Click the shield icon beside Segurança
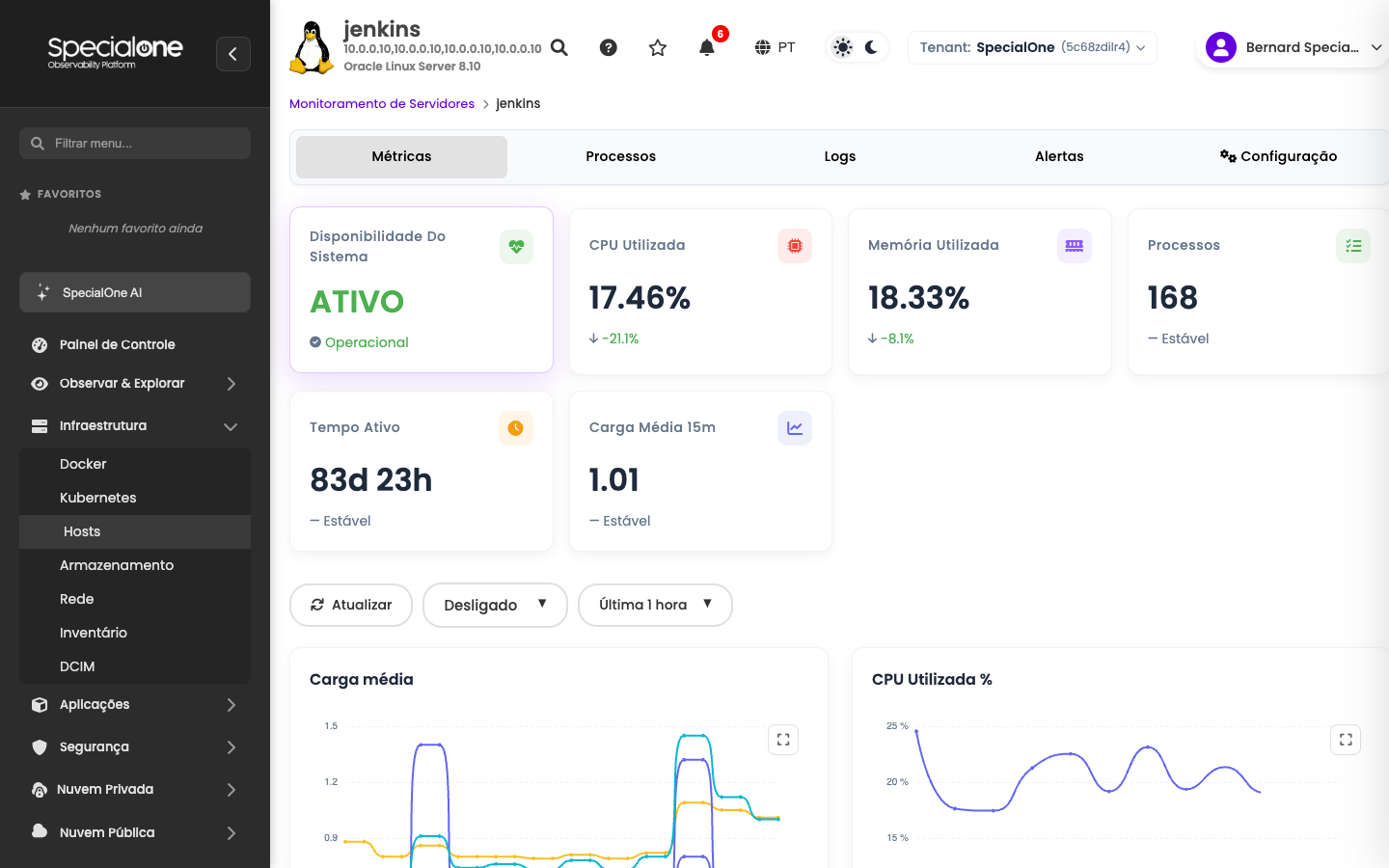Image resolution: width=1389 pixels, height=868 pixels. click(x=40, y=746)
